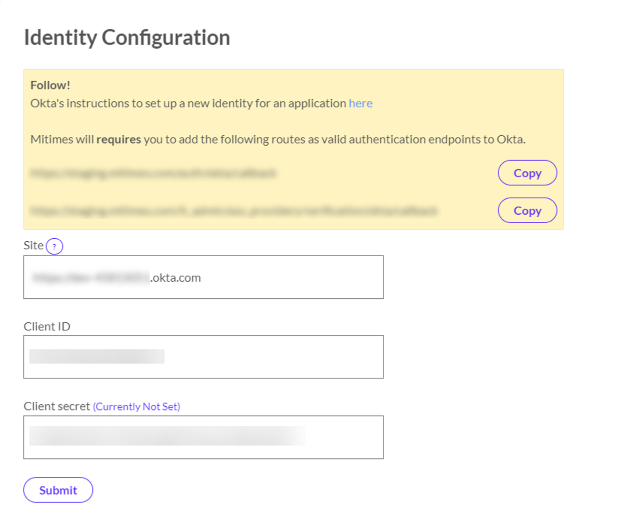Click the 'valid authentication endpoints to Okta' text
Viewport: 639px width, 513px height.
[430, 139]
